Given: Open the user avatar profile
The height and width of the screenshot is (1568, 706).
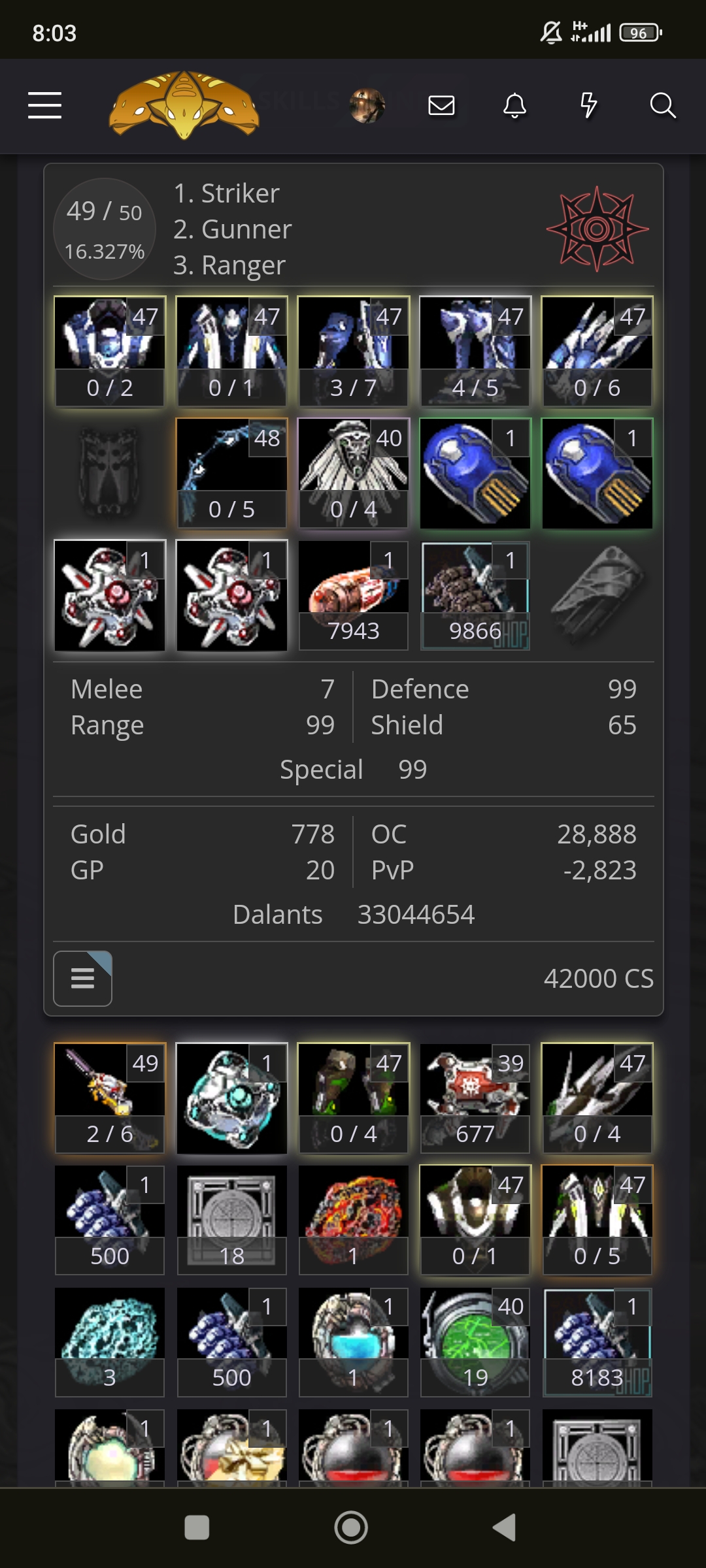Looking at the screenshot, I should tap(367, 105).
